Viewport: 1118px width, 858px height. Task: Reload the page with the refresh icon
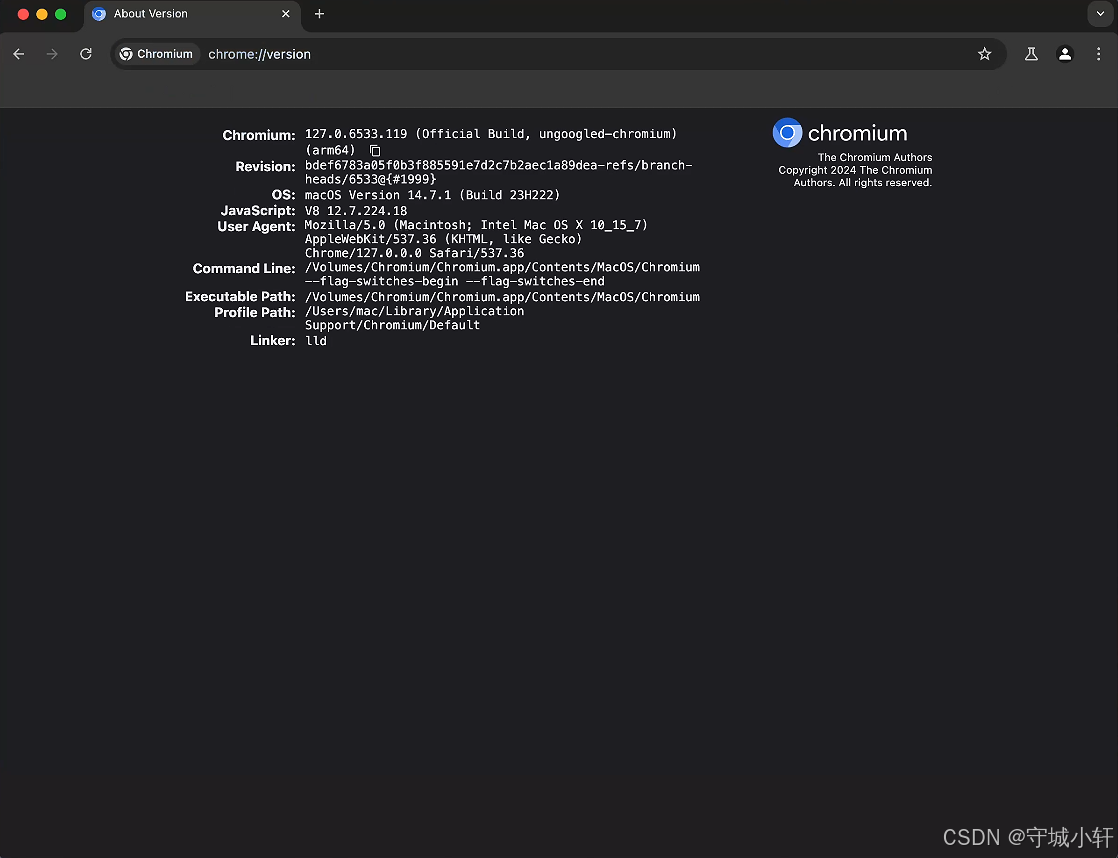pos(86,54)
